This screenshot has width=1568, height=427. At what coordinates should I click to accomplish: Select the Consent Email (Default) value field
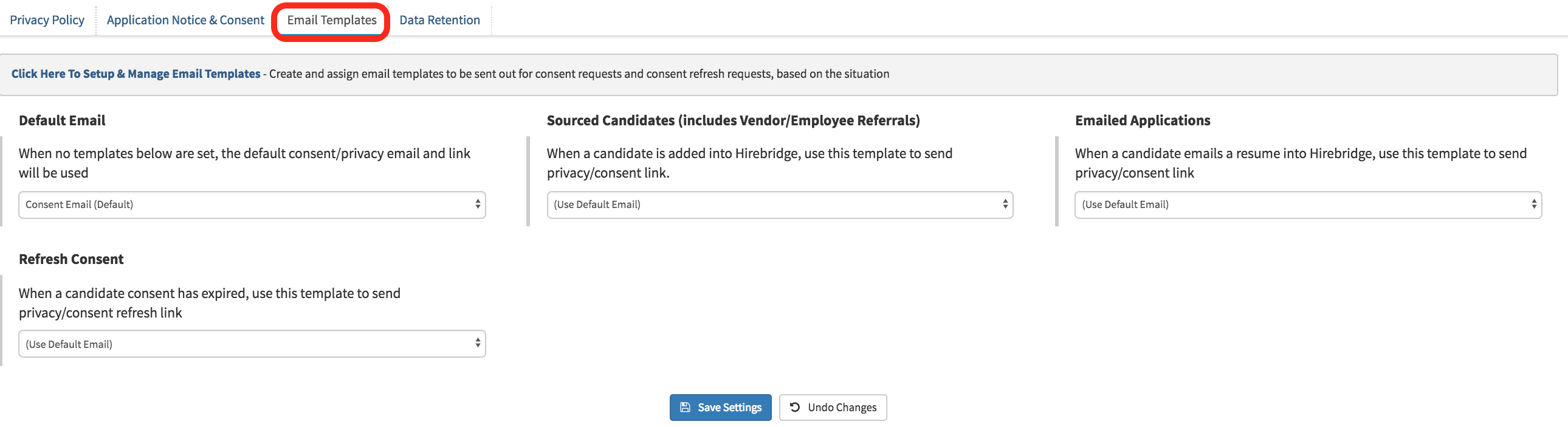(x=78, y=204)
